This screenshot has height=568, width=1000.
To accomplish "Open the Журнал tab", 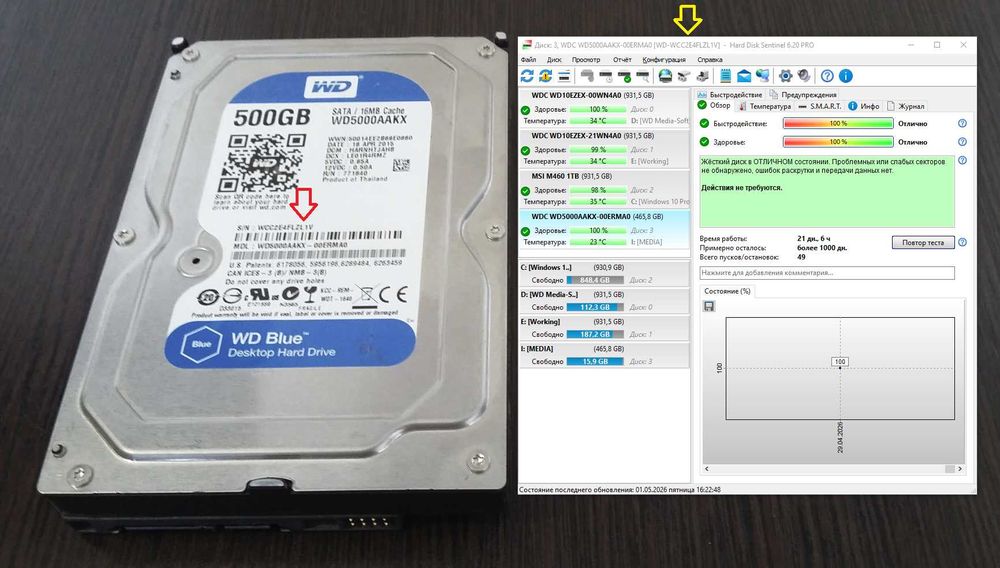I will (x=906, y=106).
